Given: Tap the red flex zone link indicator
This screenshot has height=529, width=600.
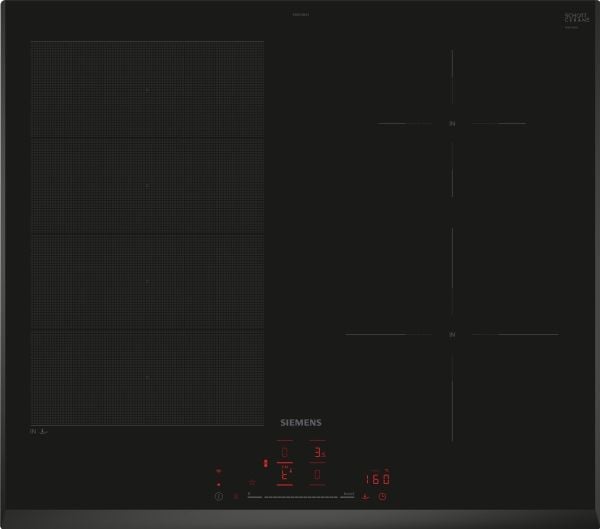Looking at the screenshot, I should [x=266, y=464].
